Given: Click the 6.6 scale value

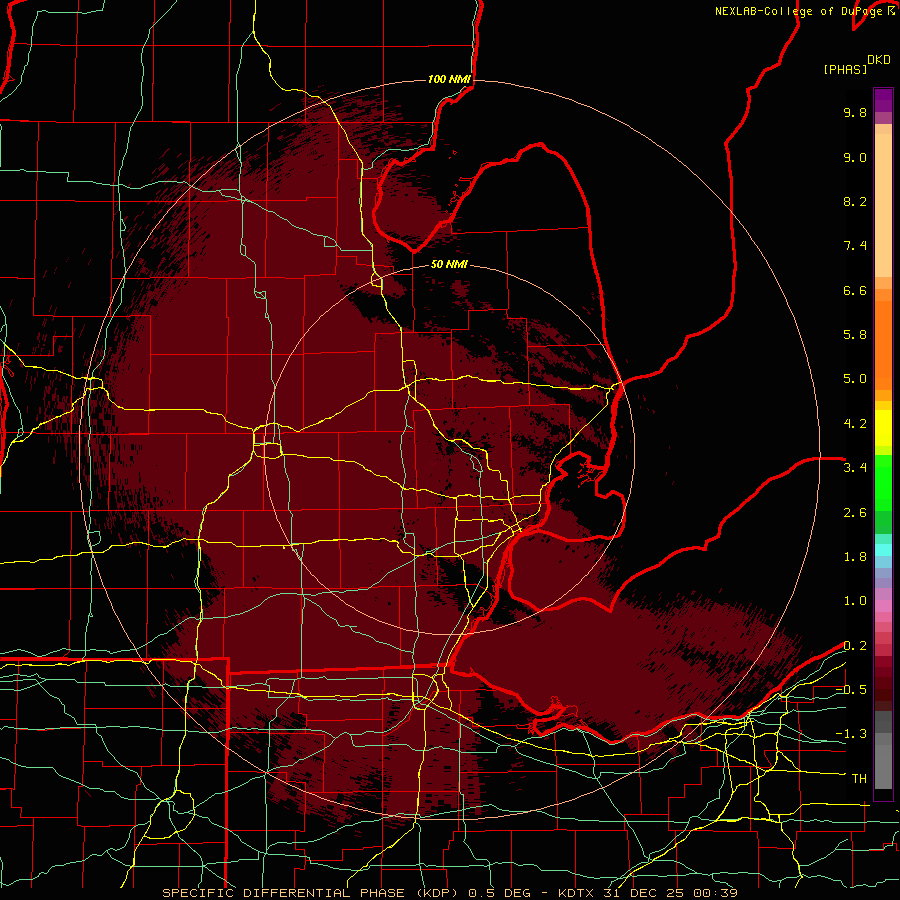Looking at the screenshot, I should pyautogui.click(x=855, y=290).
